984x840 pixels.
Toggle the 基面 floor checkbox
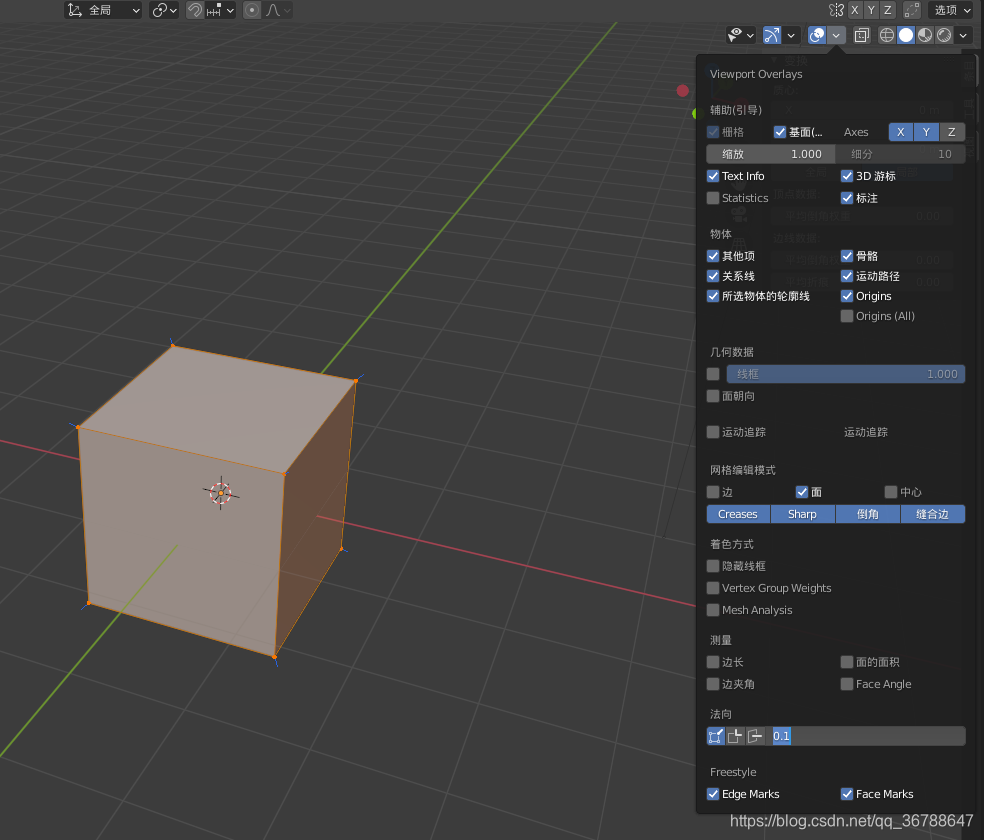780,132
